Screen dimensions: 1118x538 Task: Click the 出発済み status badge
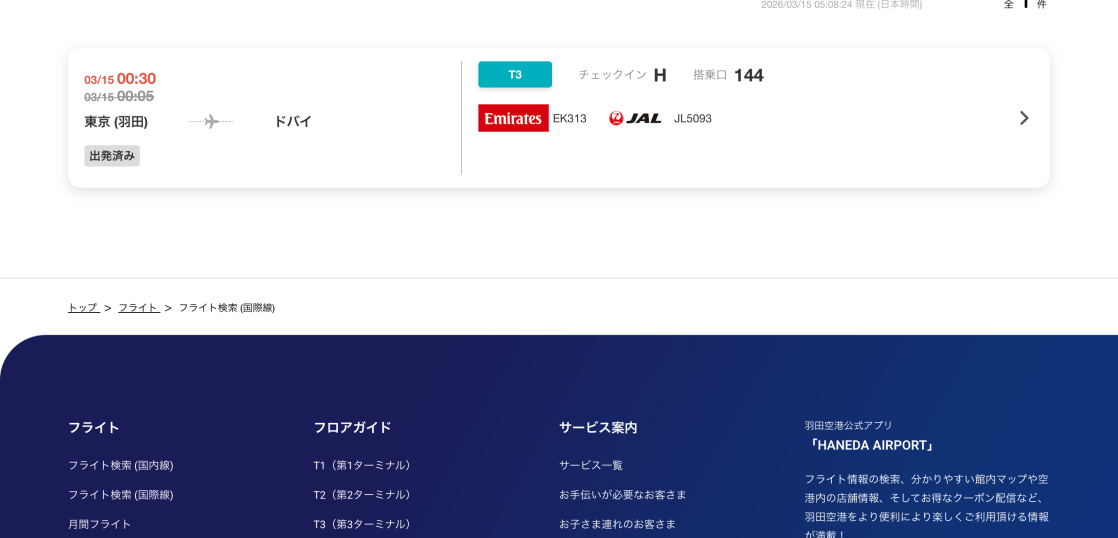click(112, 156)
